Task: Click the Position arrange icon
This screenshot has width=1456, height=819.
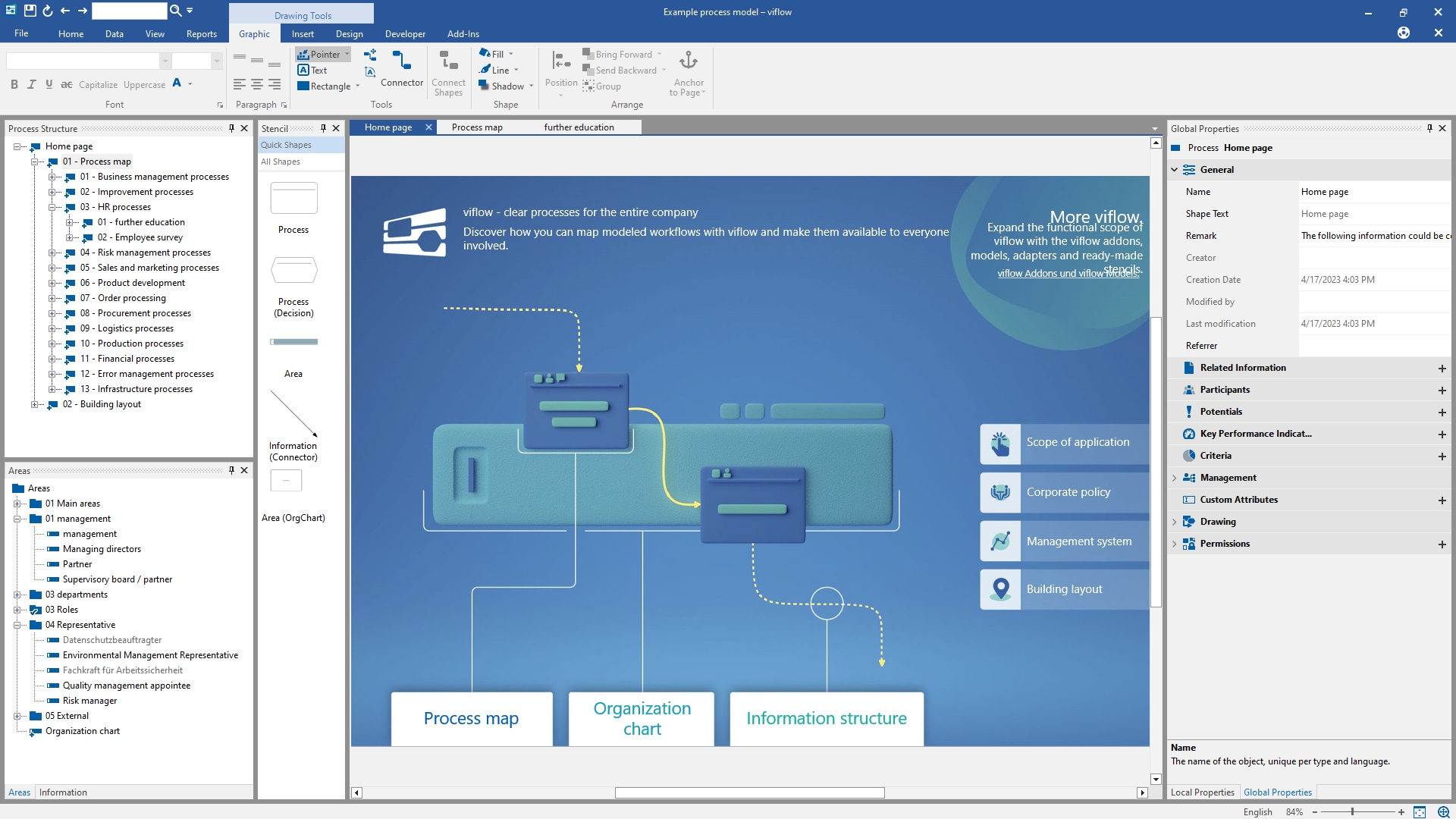Action: tap(561, 61)
